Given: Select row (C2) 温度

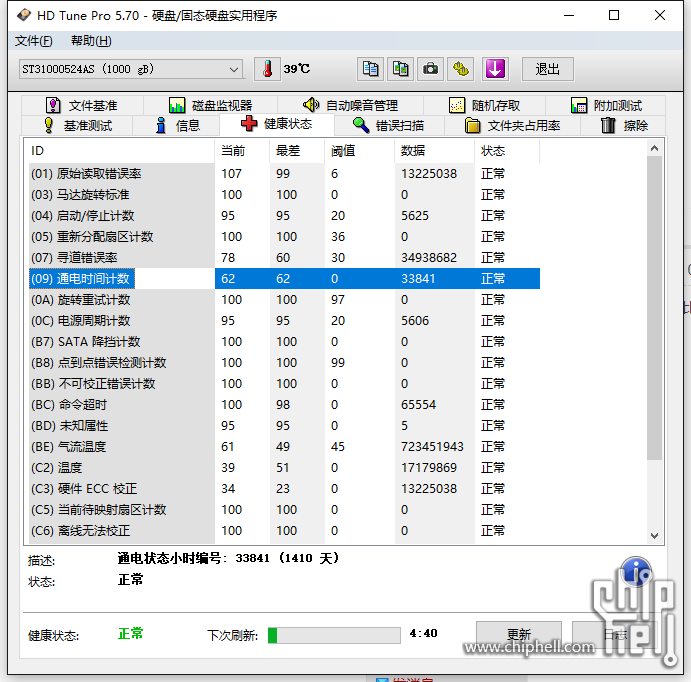Looking at the screenshot, I should coord(285,467).
